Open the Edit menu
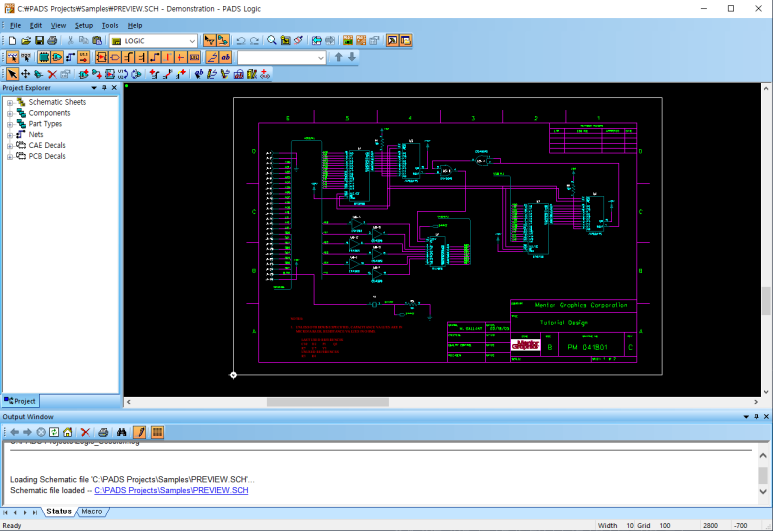This screenshot has height=531, width=773. [x=35, y=25]
